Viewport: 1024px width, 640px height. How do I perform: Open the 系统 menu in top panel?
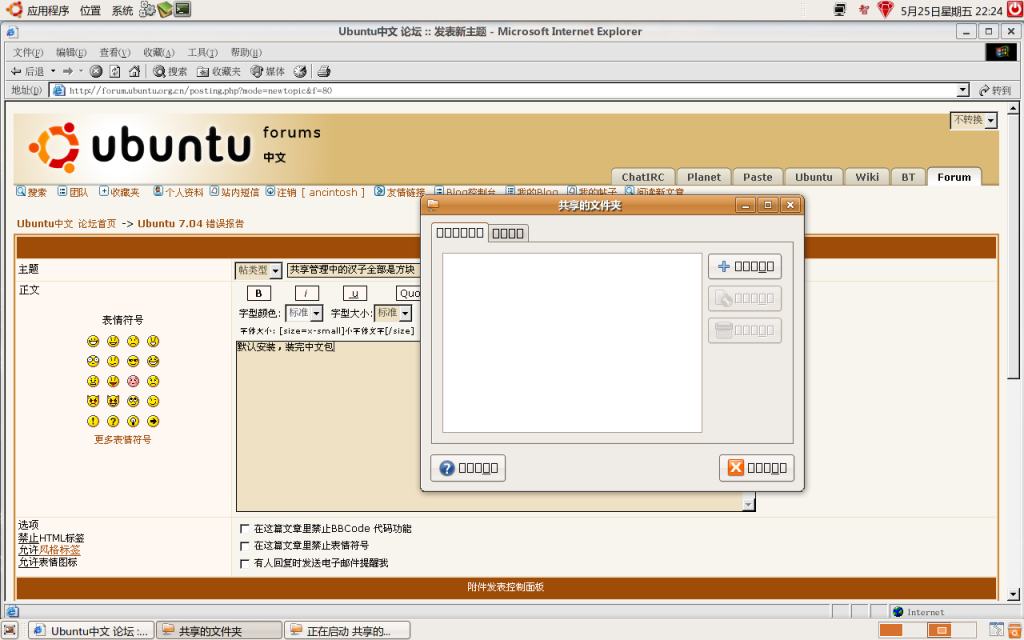pos(122,10)
